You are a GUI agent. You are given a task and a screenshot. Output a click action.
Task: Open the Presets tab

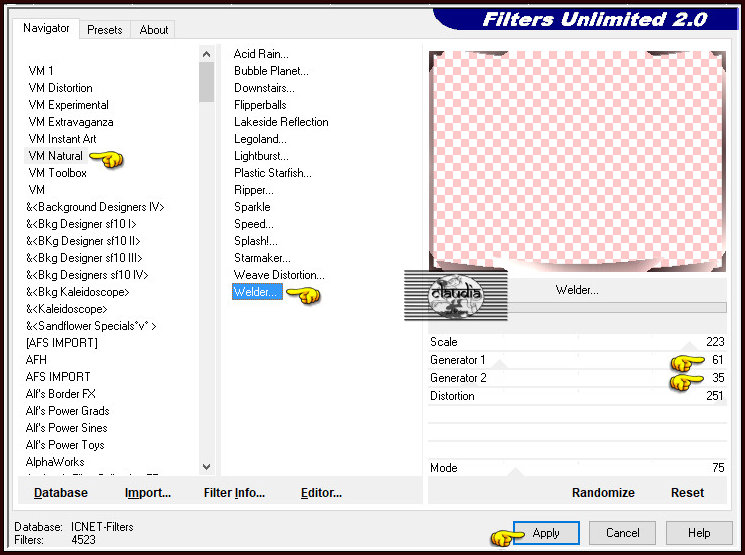click(105, 30)
